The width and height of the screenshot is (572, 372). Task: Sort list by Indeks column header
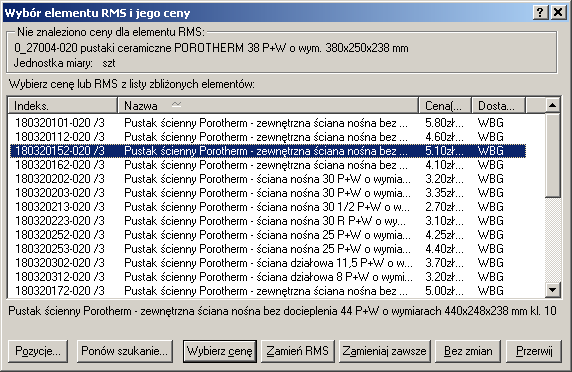[x=62, y=106]
